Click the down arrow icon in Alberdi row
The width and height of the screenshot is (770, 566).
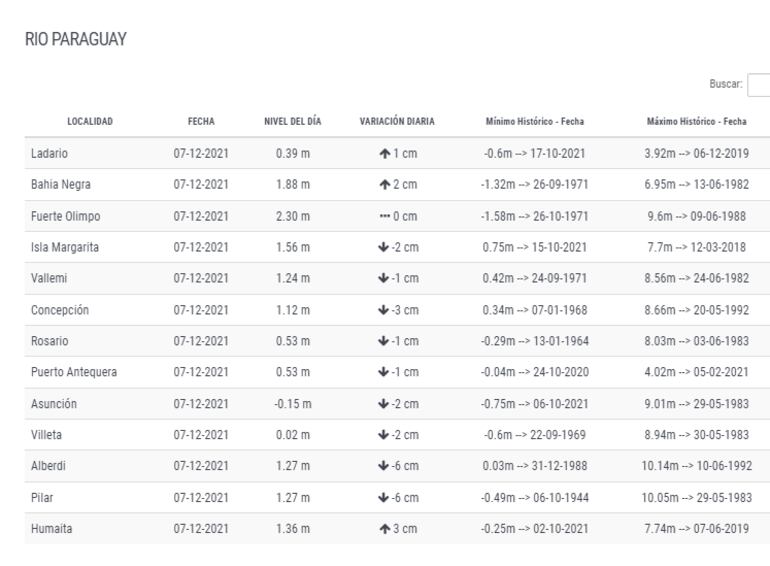point(384,467)
